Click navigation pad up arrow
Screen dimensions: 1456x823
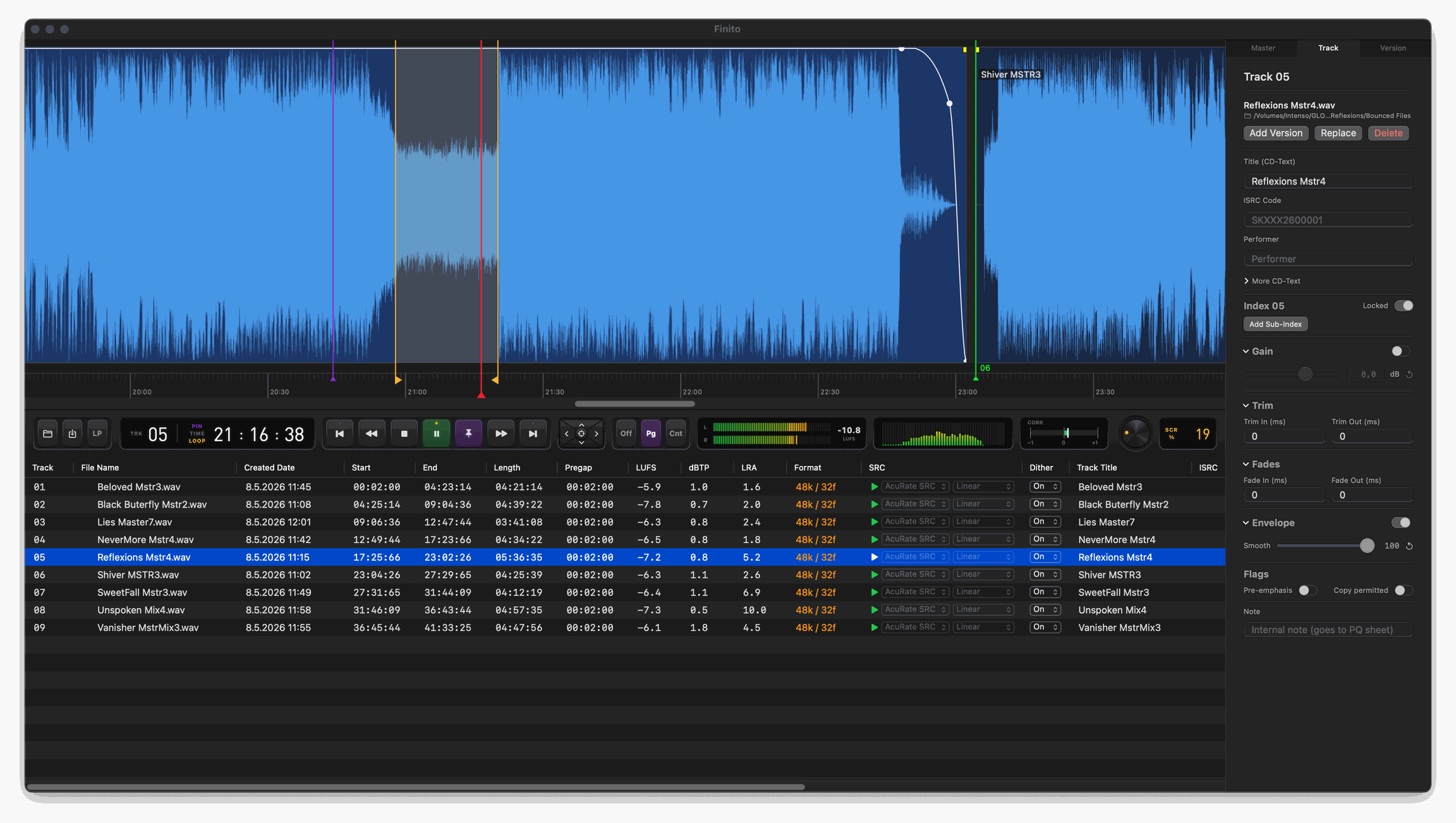581,425
